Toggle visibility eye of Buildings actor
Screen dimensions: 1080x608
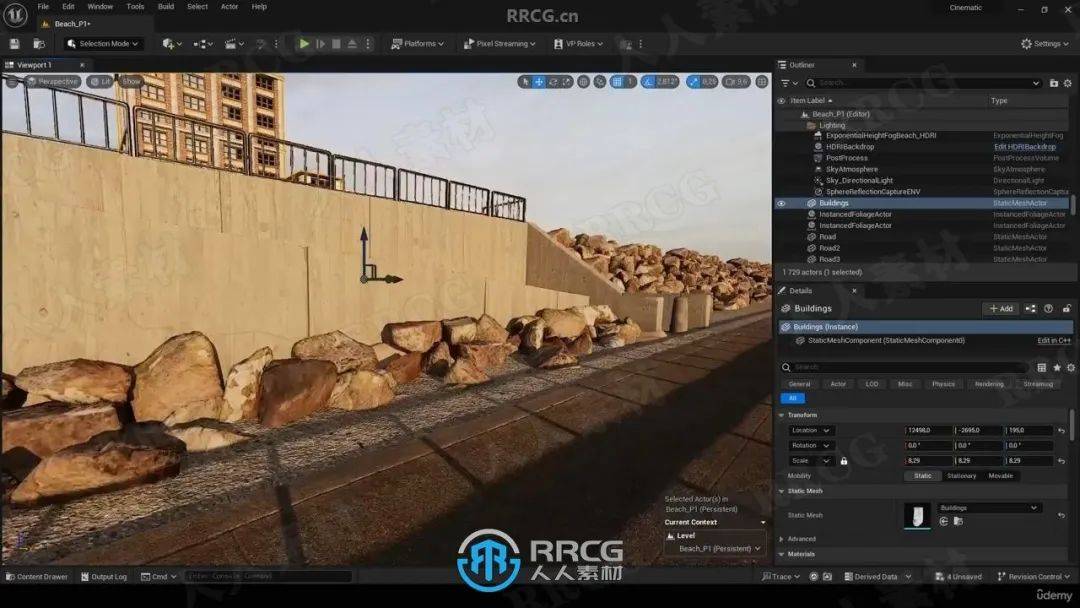point(781,203)
